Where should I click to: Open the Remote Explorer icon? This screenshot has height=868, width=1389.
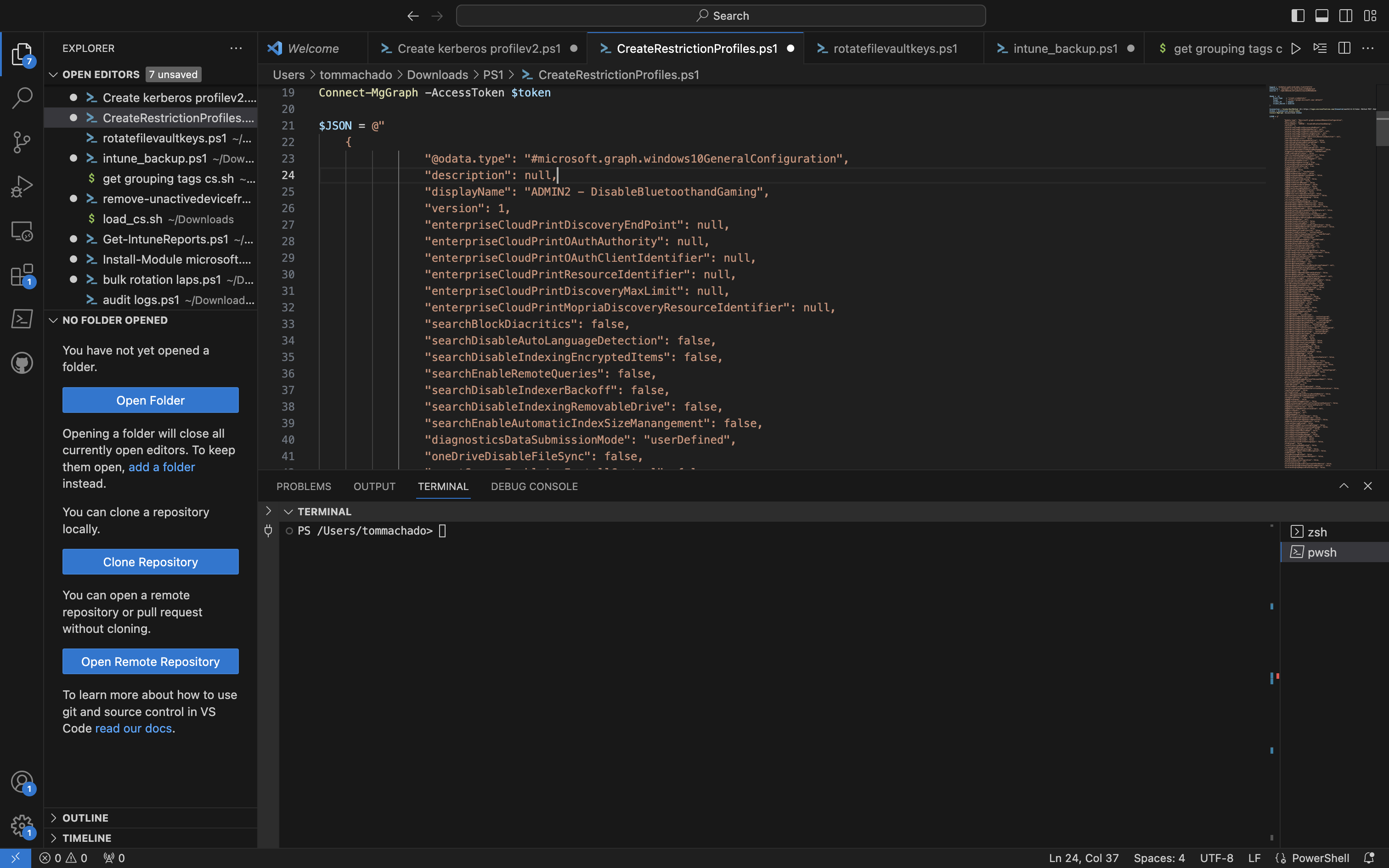[21, 231]
